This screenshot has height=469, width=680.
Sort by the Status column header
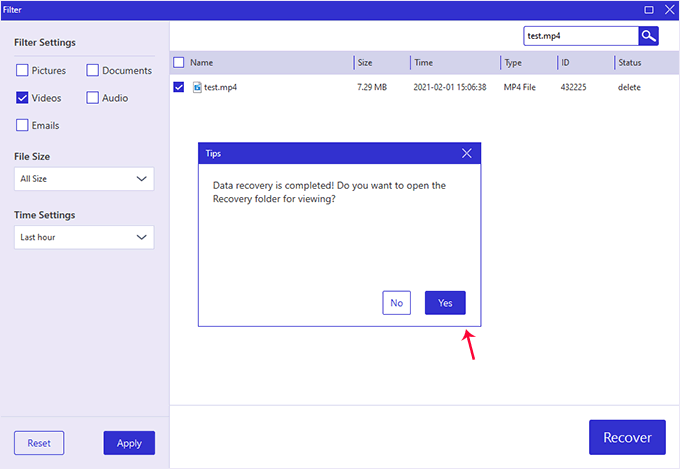[x=630, y=62]
